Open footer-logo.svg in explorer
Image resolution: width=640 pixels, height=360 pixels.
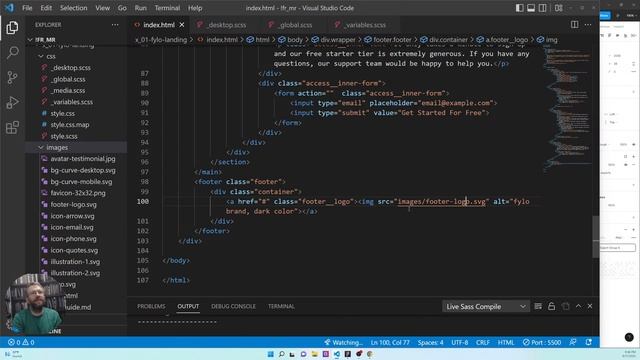[73, 204]
